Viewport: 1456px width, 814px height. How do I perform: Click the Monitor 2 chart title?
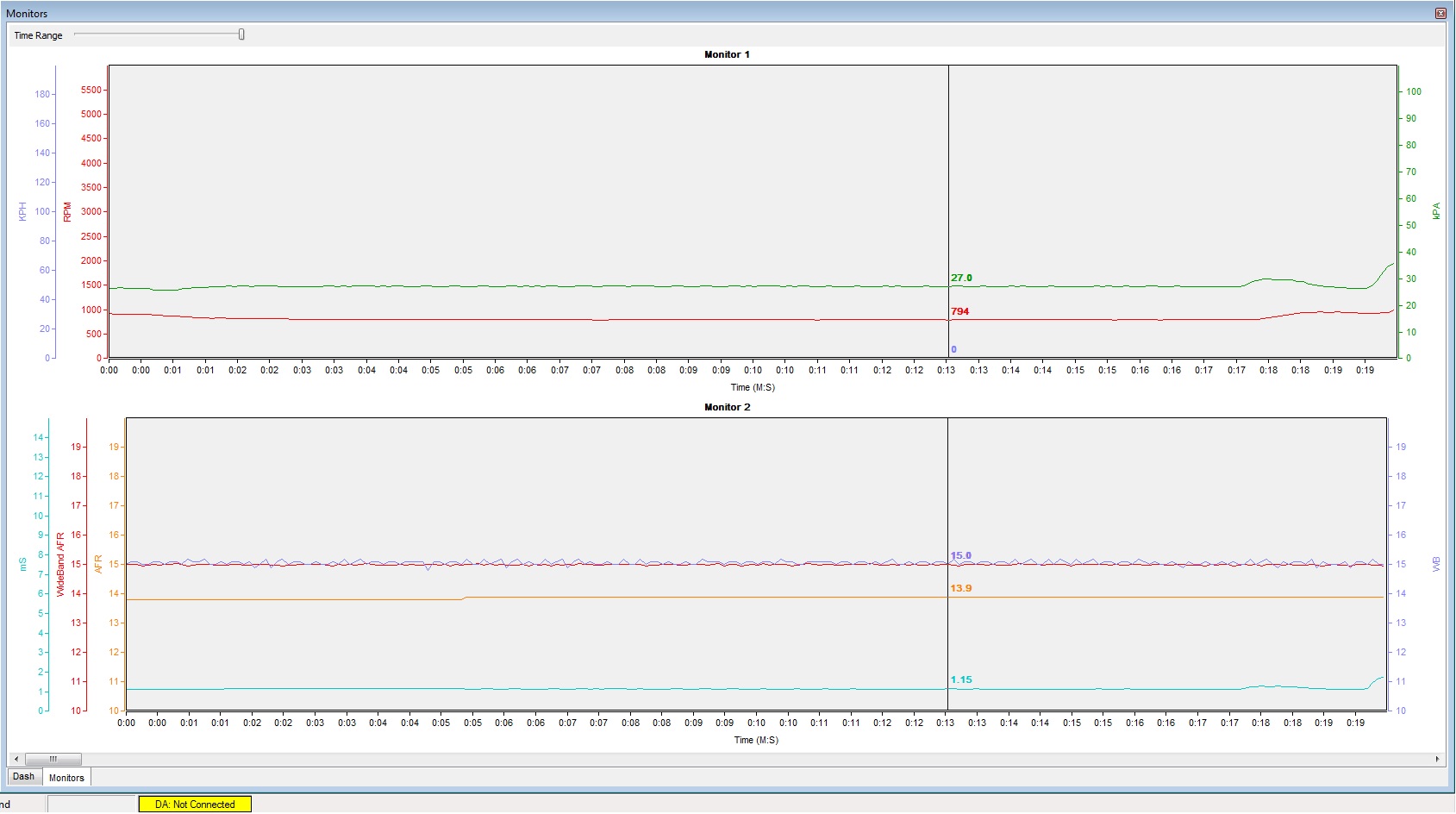[727, 407]
